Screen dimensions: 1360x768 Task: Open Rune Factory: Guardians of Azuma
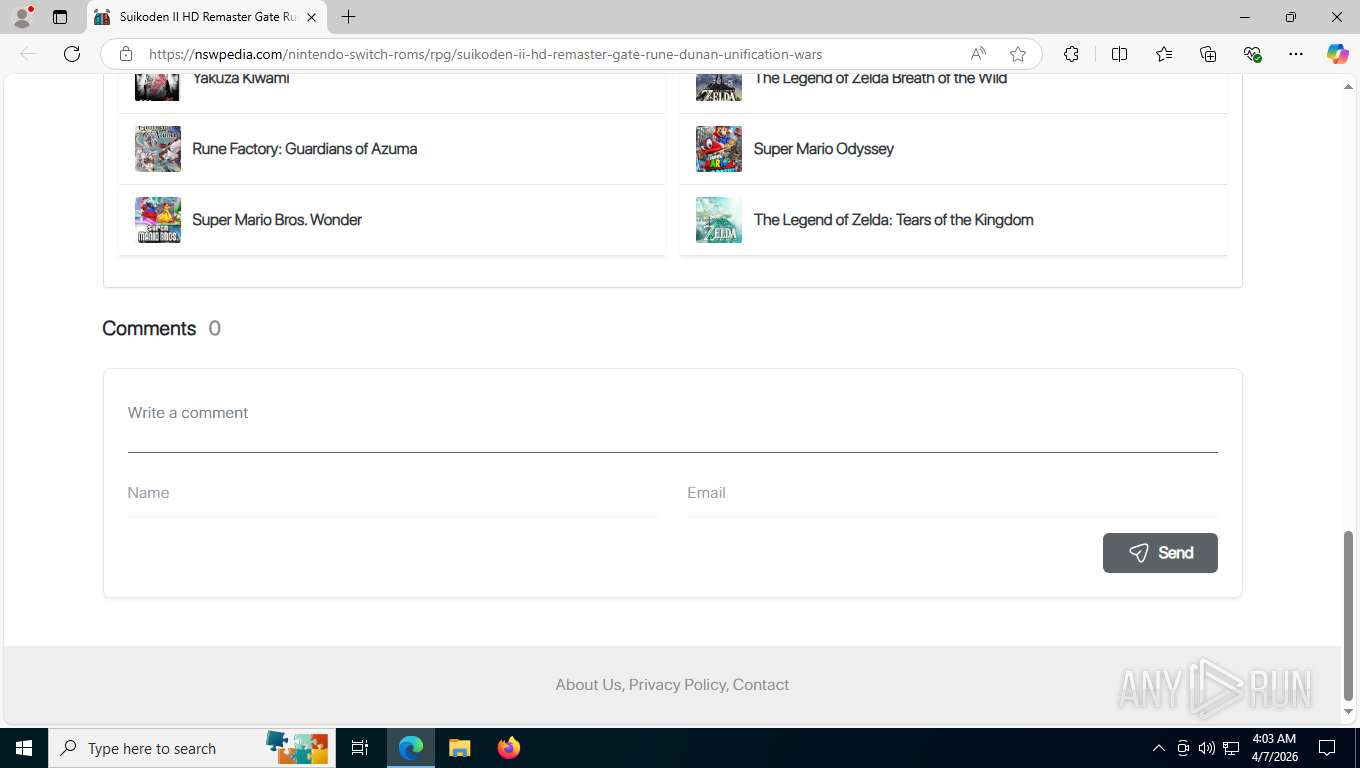305,149
